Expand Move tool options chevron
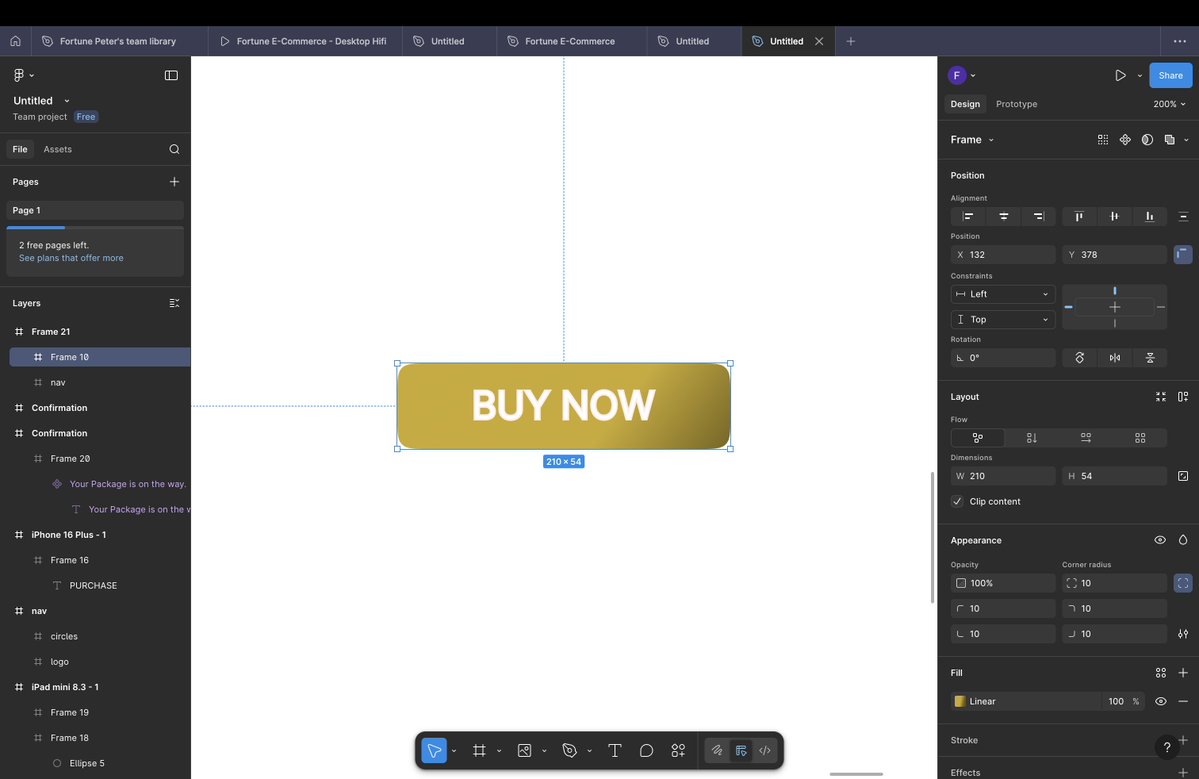This screenshot has width=1199, height=779. [x=453, y=751]
